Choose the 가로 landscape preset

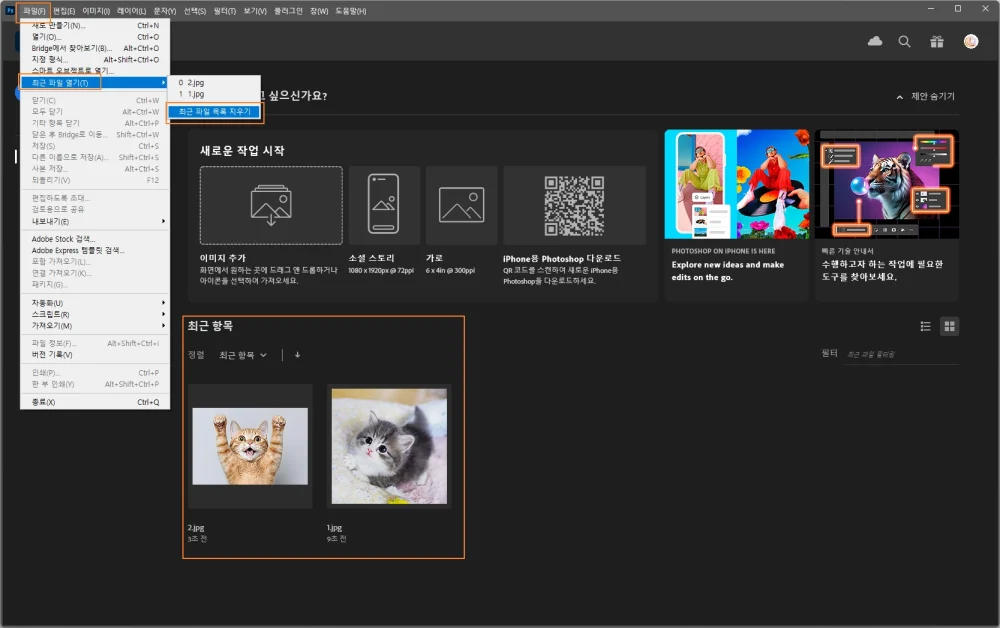click(x=461, y=205)
